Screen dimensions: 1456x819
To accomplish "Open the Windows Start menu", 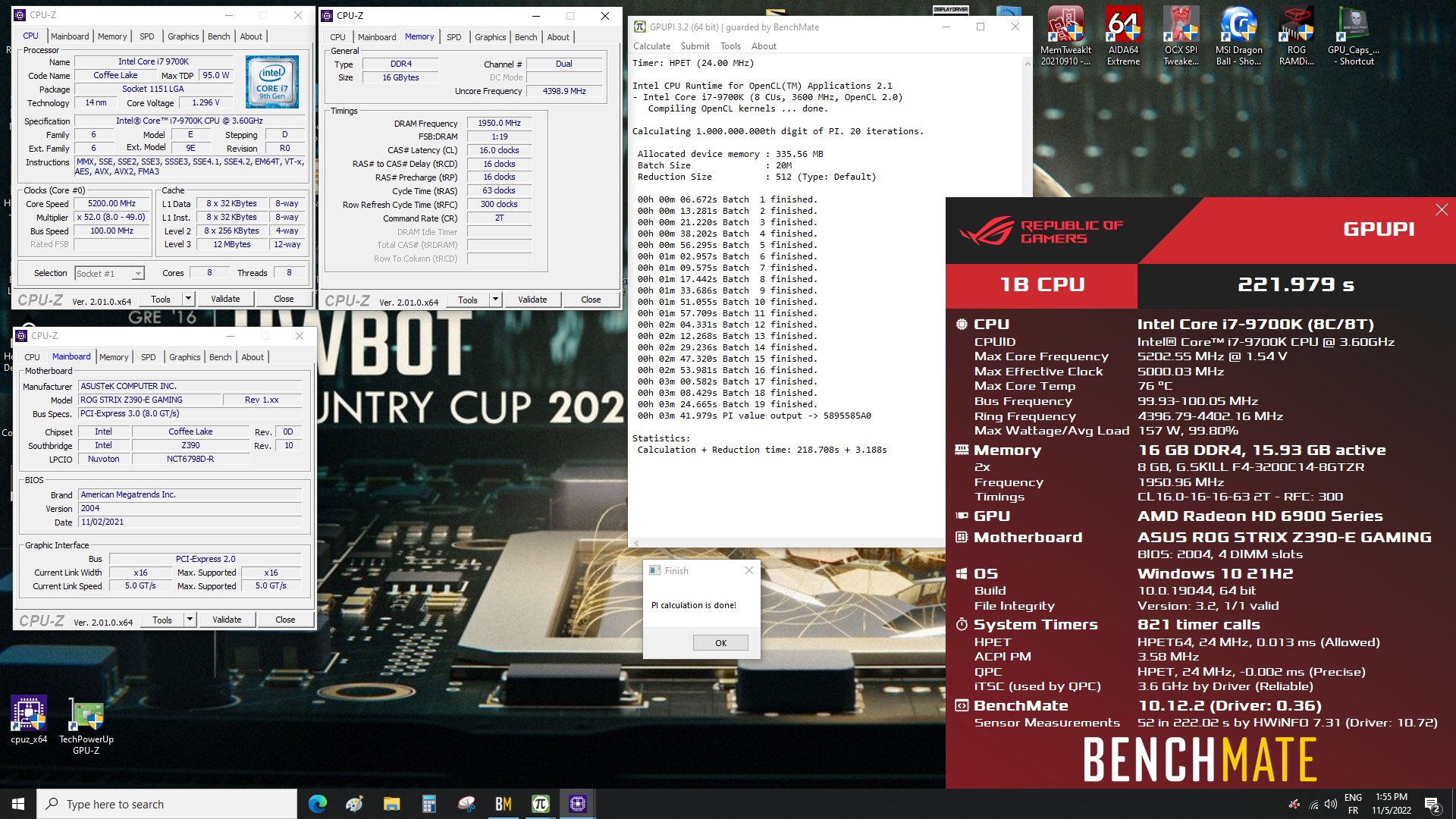I will (18, 804).
